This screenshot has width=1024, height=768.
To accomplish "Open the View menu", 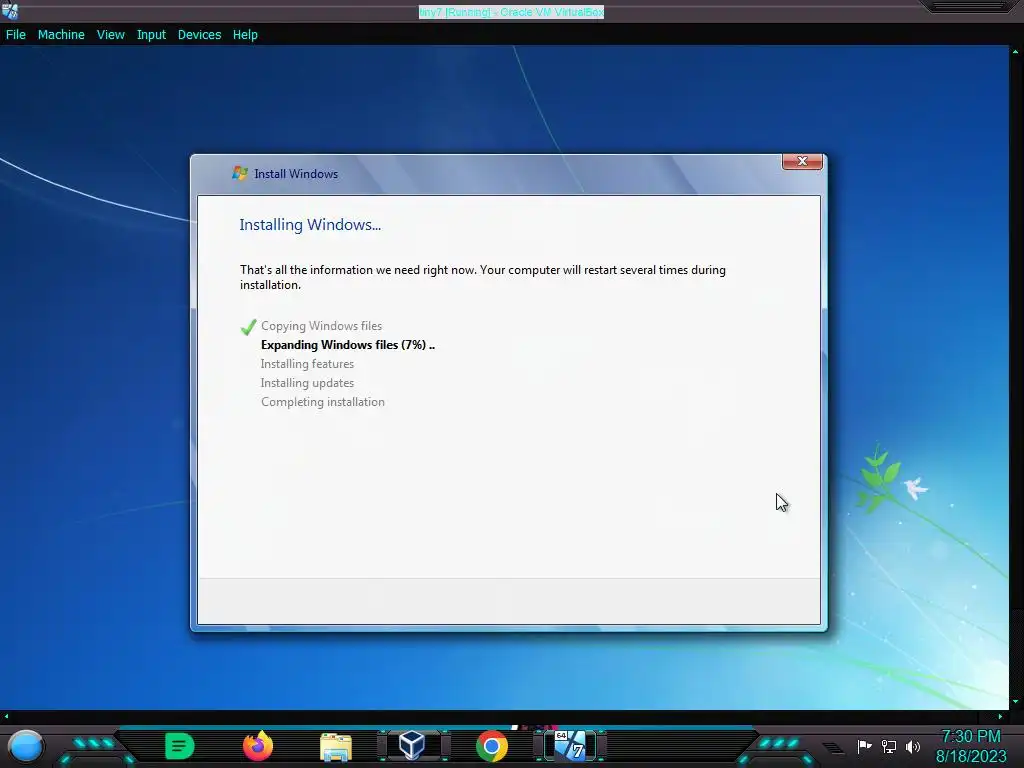I will coord(110,35).
